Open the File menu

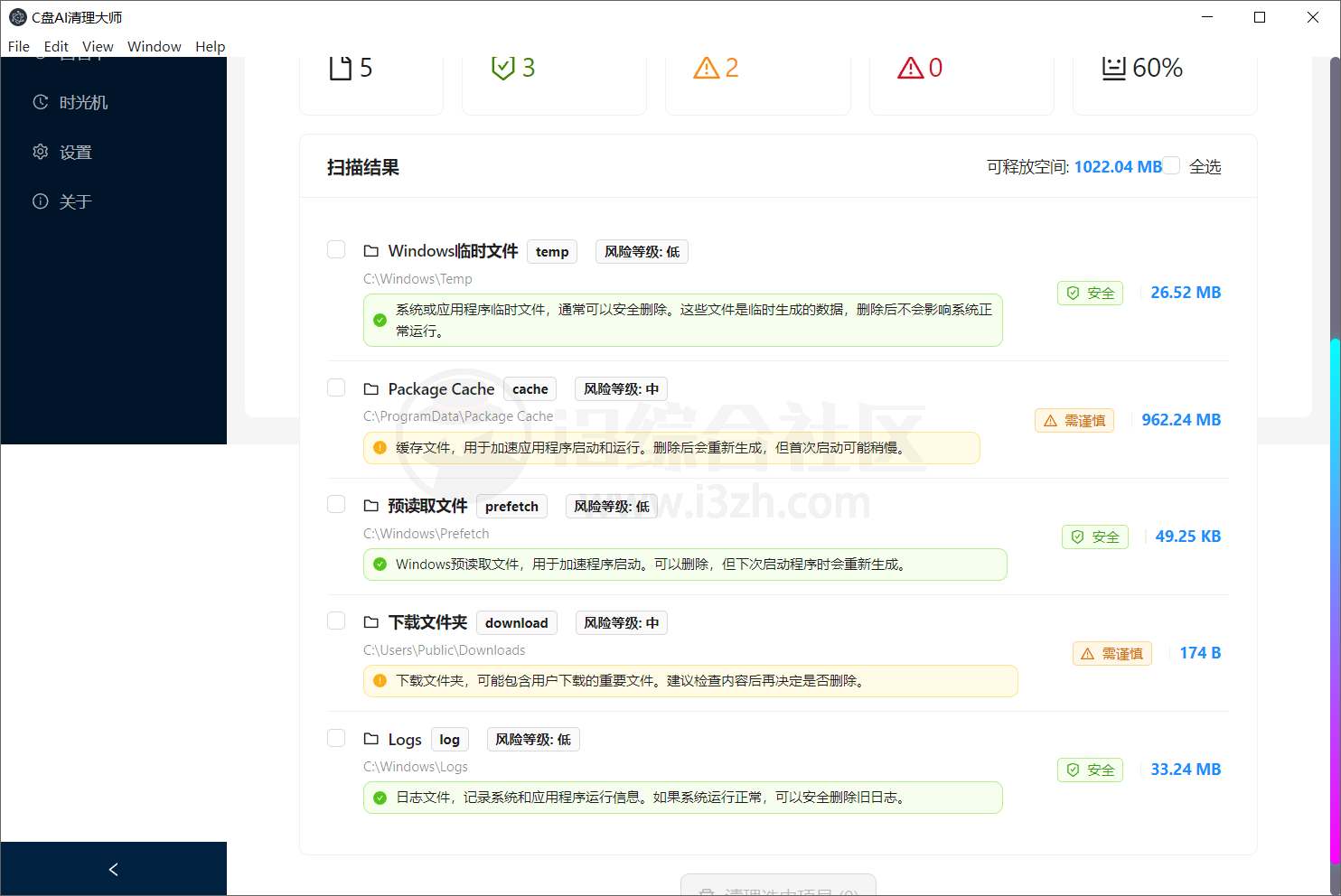pos(18,46)
